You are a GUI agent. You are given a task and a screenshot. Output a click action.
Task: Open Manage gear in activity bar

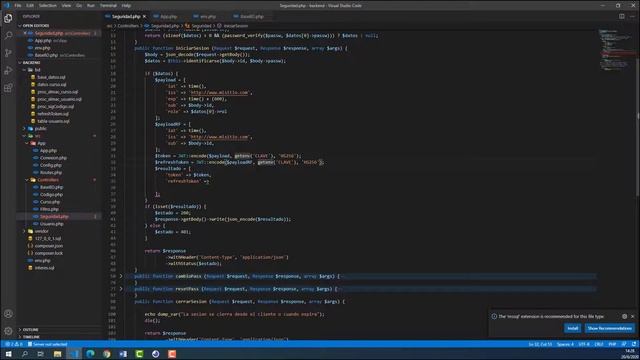8,331
